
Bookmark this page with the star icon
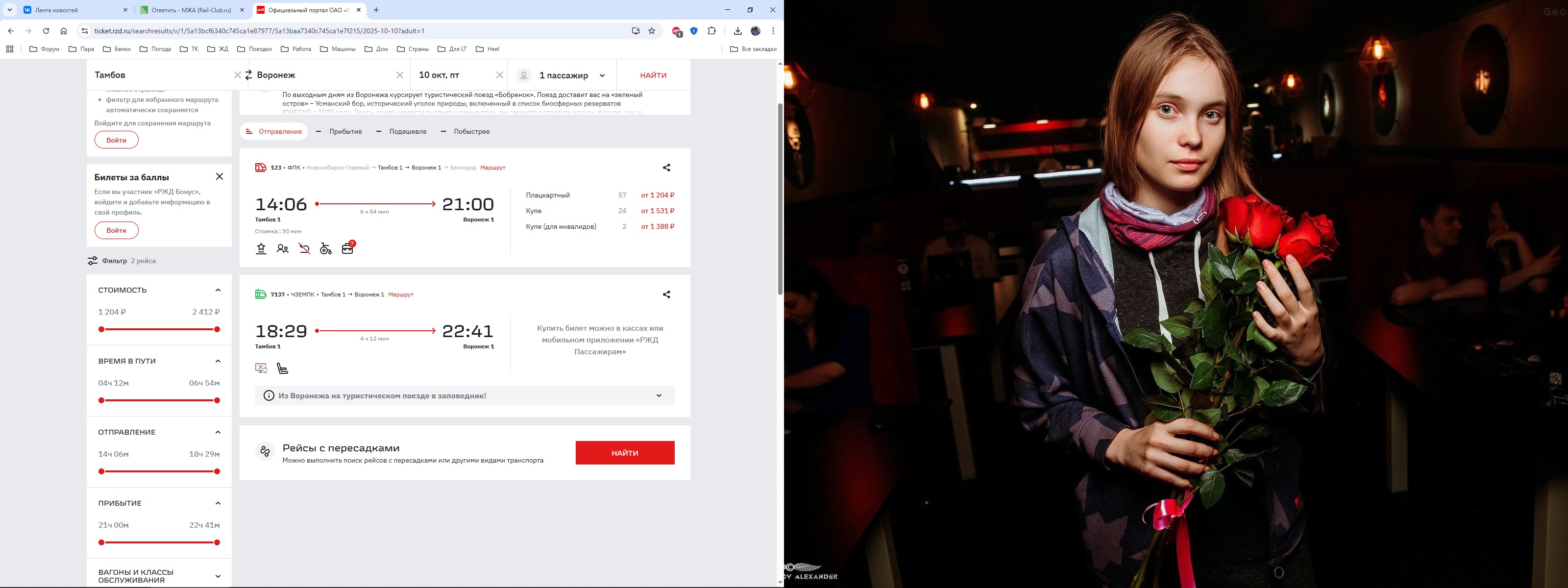[x=651, y=31]
